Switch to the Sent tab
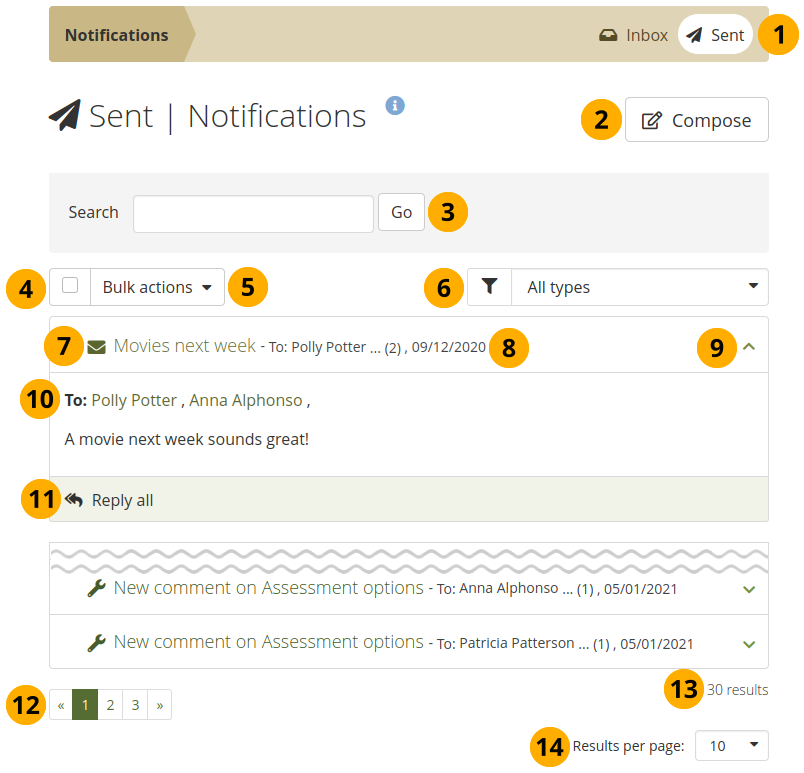The image size is (804, 773). (x=715, y=35)
